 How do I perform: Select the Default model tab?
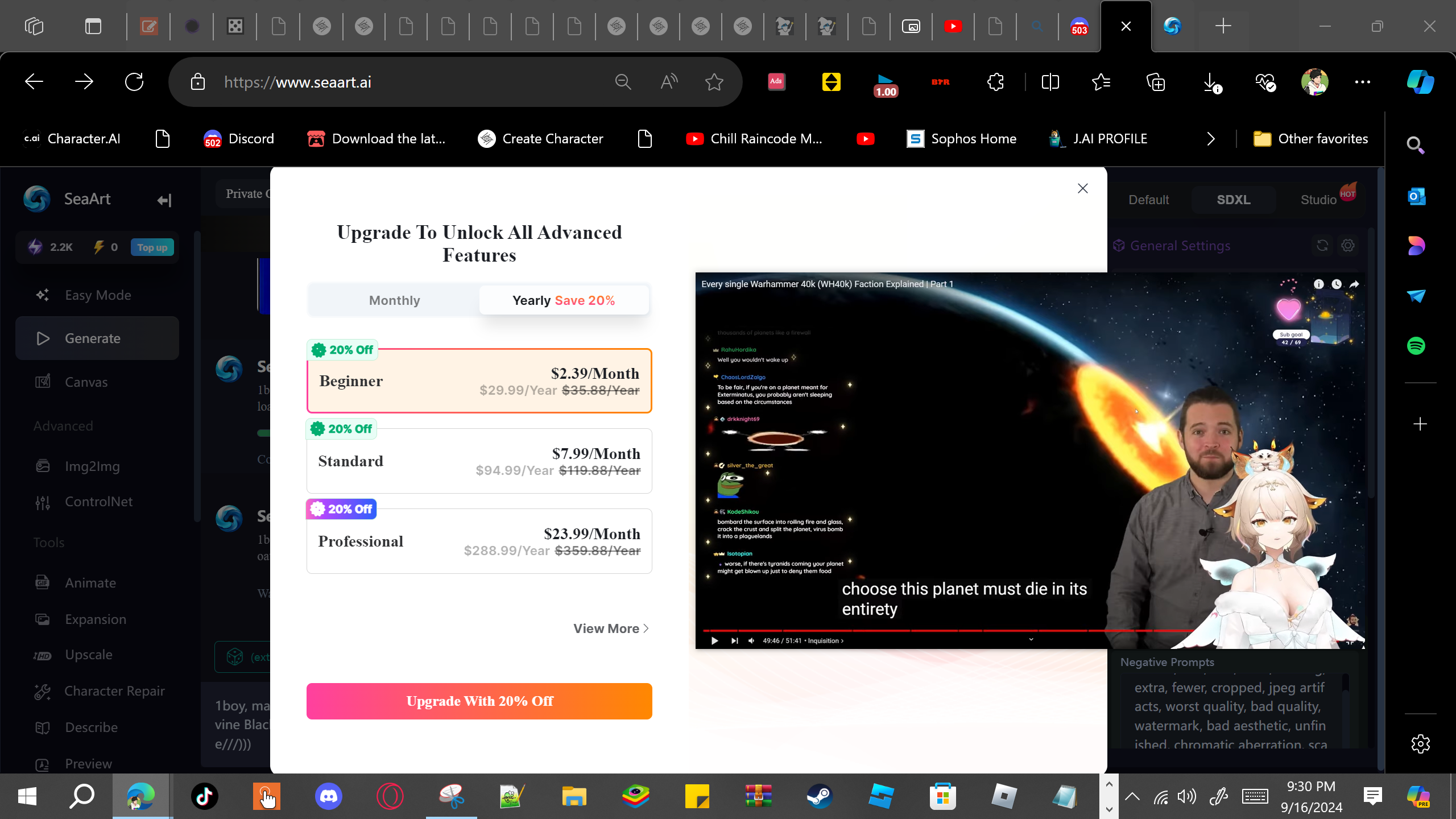1148,200
